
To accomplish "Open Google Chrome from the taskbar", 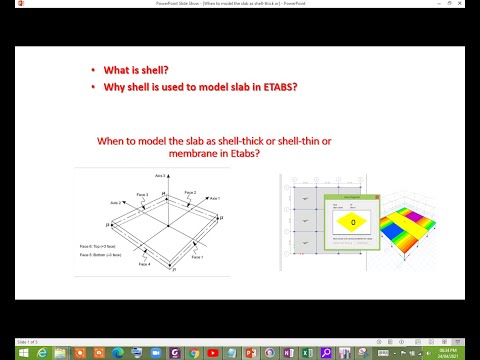I will (x=194, y=353).
